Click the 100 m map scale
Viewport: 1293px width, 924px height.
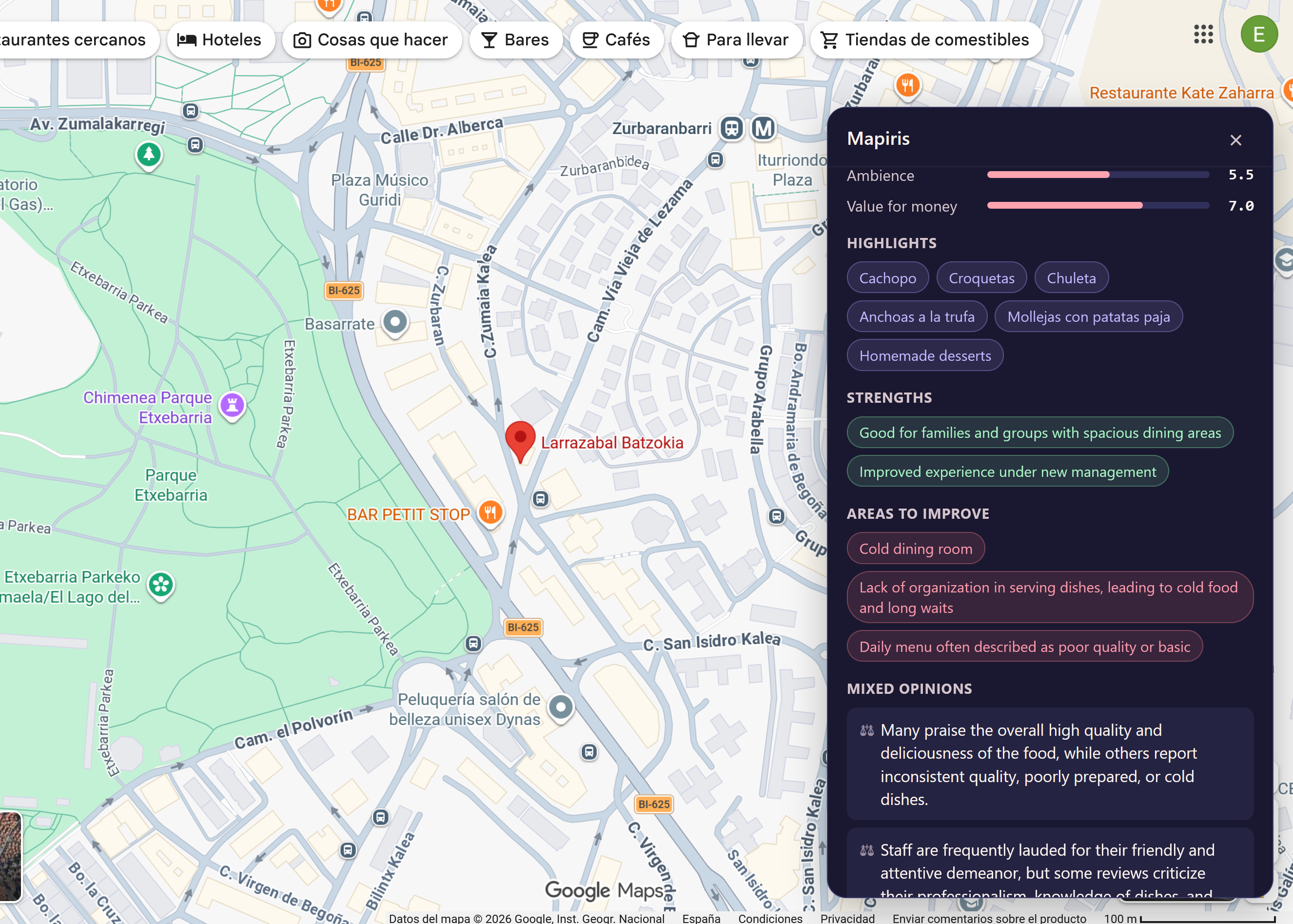click(1190, 918)
